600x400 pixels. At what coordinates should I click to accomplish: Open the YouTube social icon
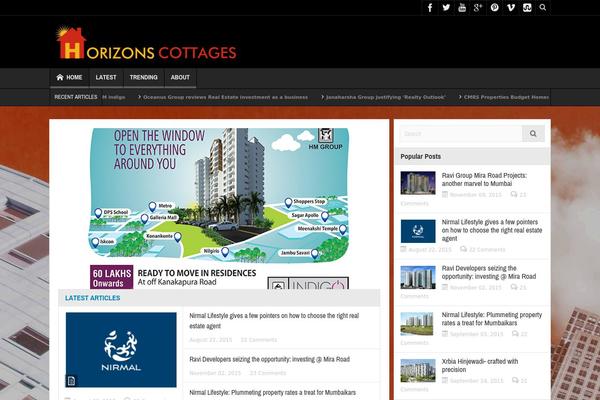(x=462, y=8)
